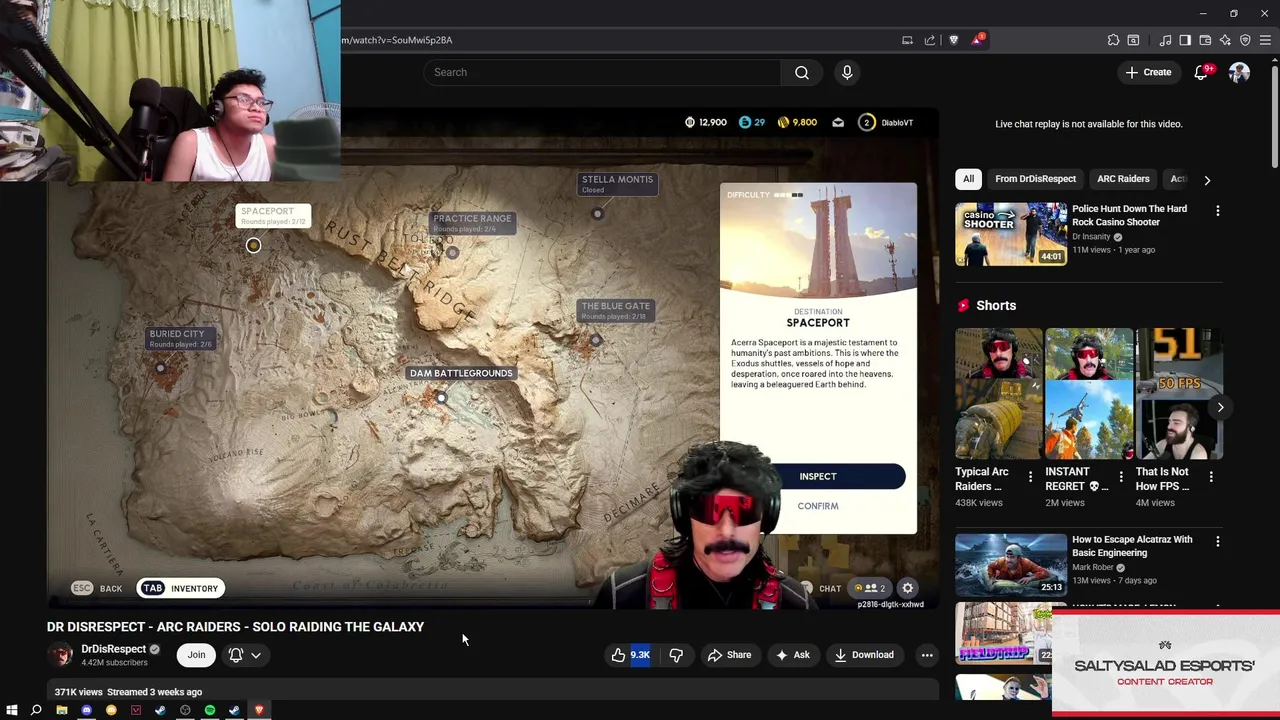Open the Typical Arc Raiders short
This screenshot has height=720, width=1280.
[x=998, y=393]
